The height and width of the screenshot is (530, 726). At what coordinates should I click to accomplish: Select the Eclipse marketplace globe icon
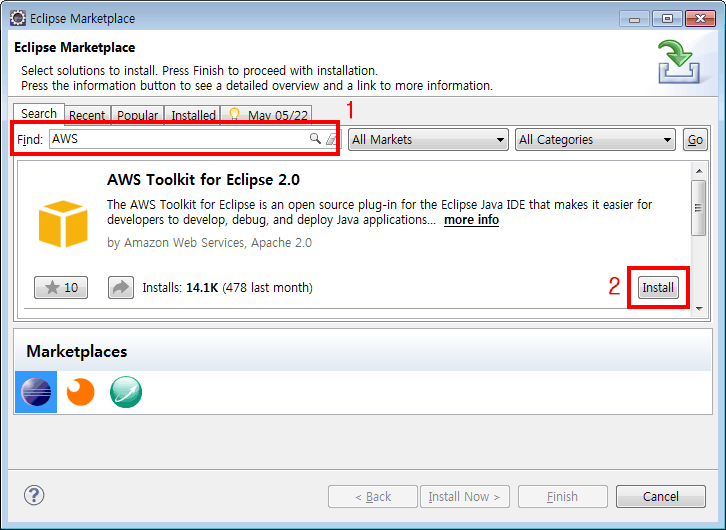(x=36, y=392)
